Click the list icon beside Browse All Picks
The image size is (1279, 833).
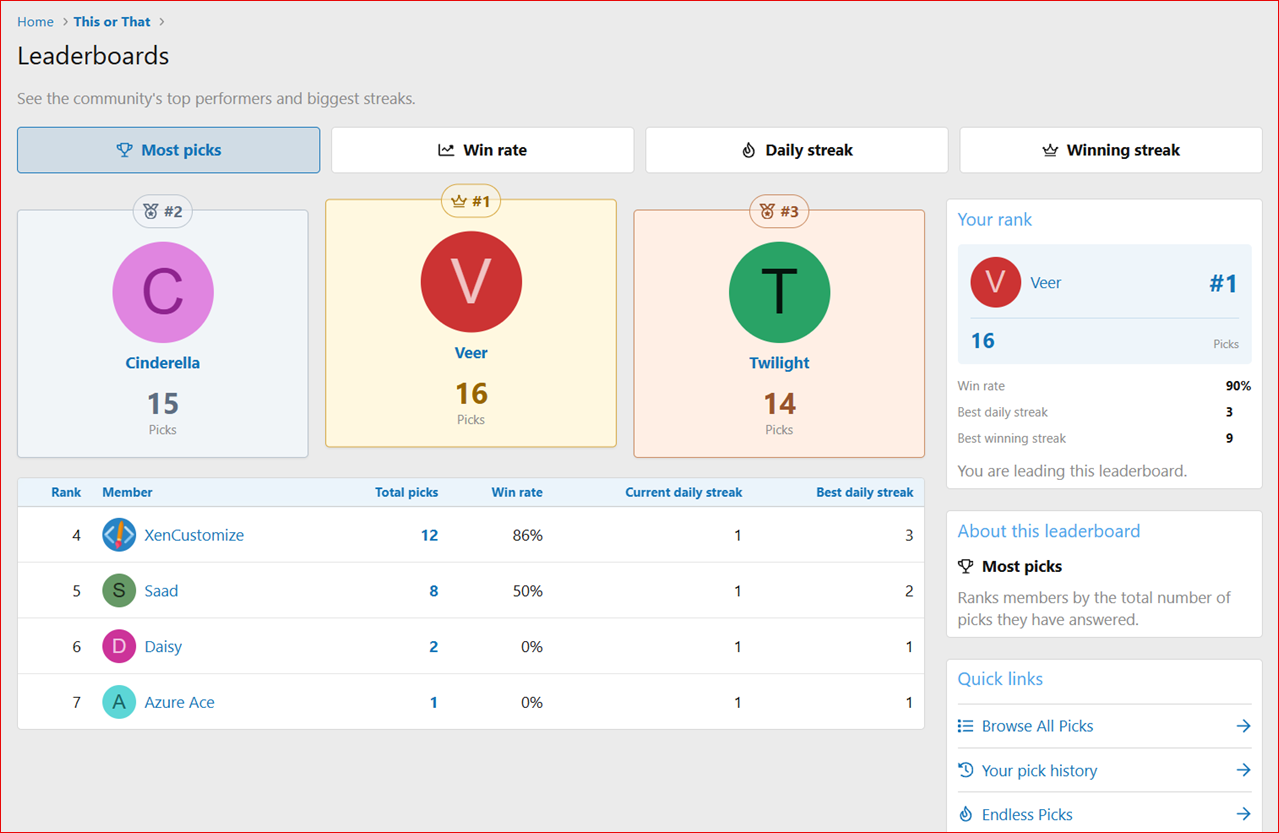pyautogui.click(x=965, y=726)
